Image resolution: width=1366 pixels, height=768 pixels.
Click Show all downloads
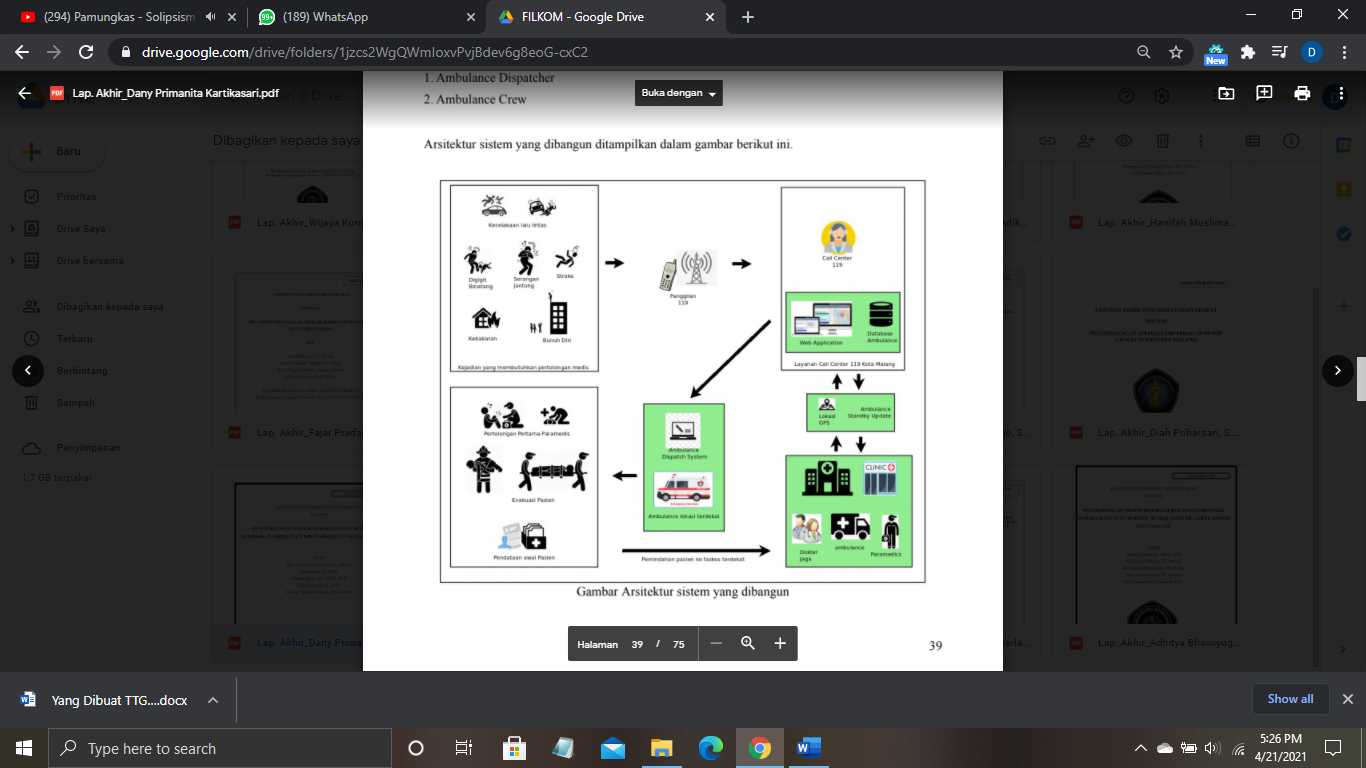1290,699
